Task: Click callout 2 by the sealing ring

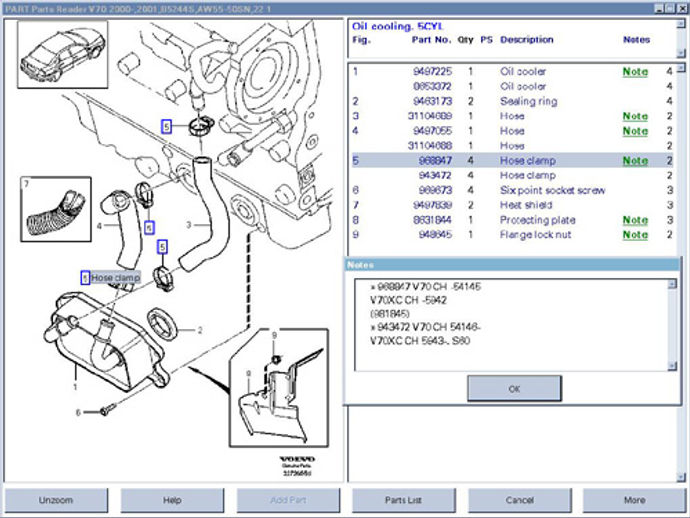Action: (x=200, y=330)
